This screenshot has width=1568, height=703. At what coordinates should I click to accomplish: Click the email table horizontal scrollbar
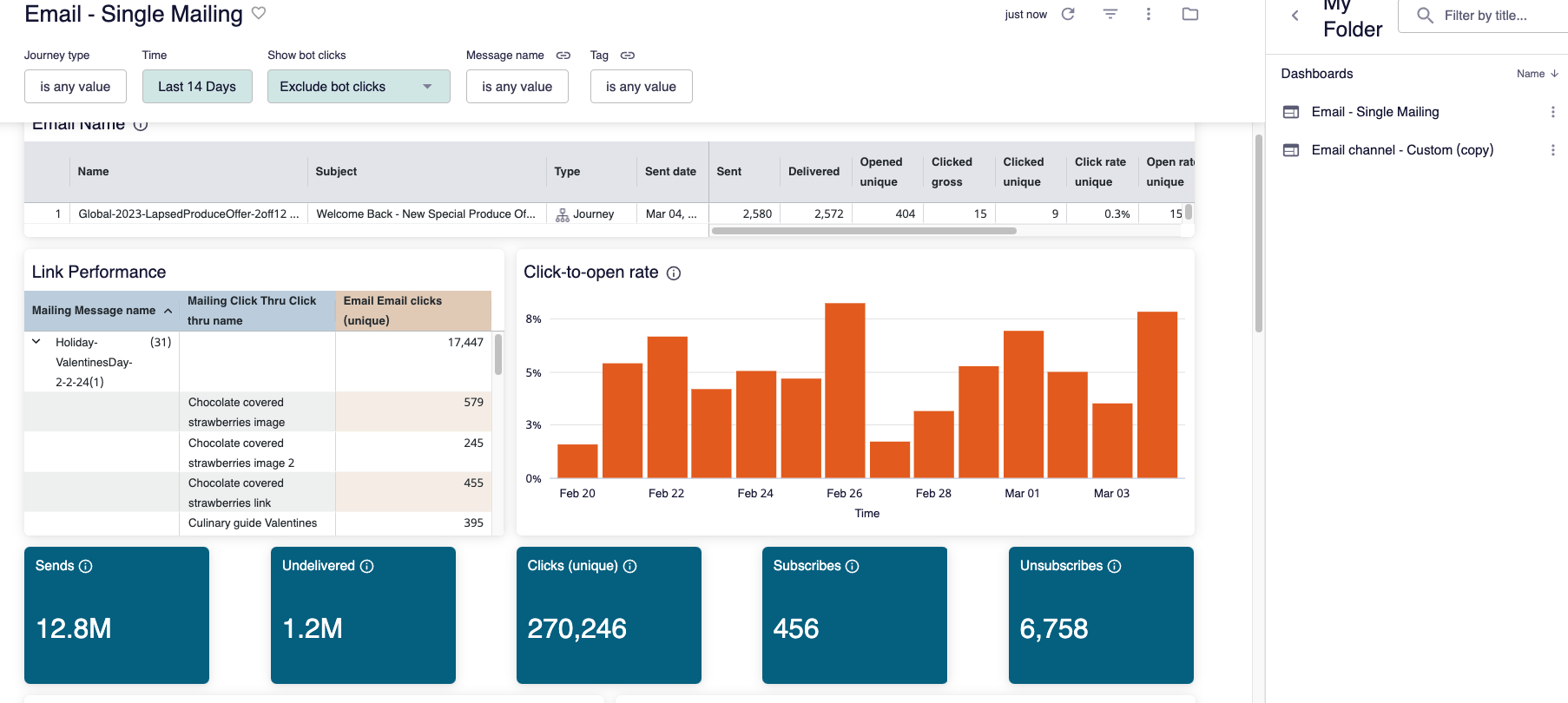(864, 231)
